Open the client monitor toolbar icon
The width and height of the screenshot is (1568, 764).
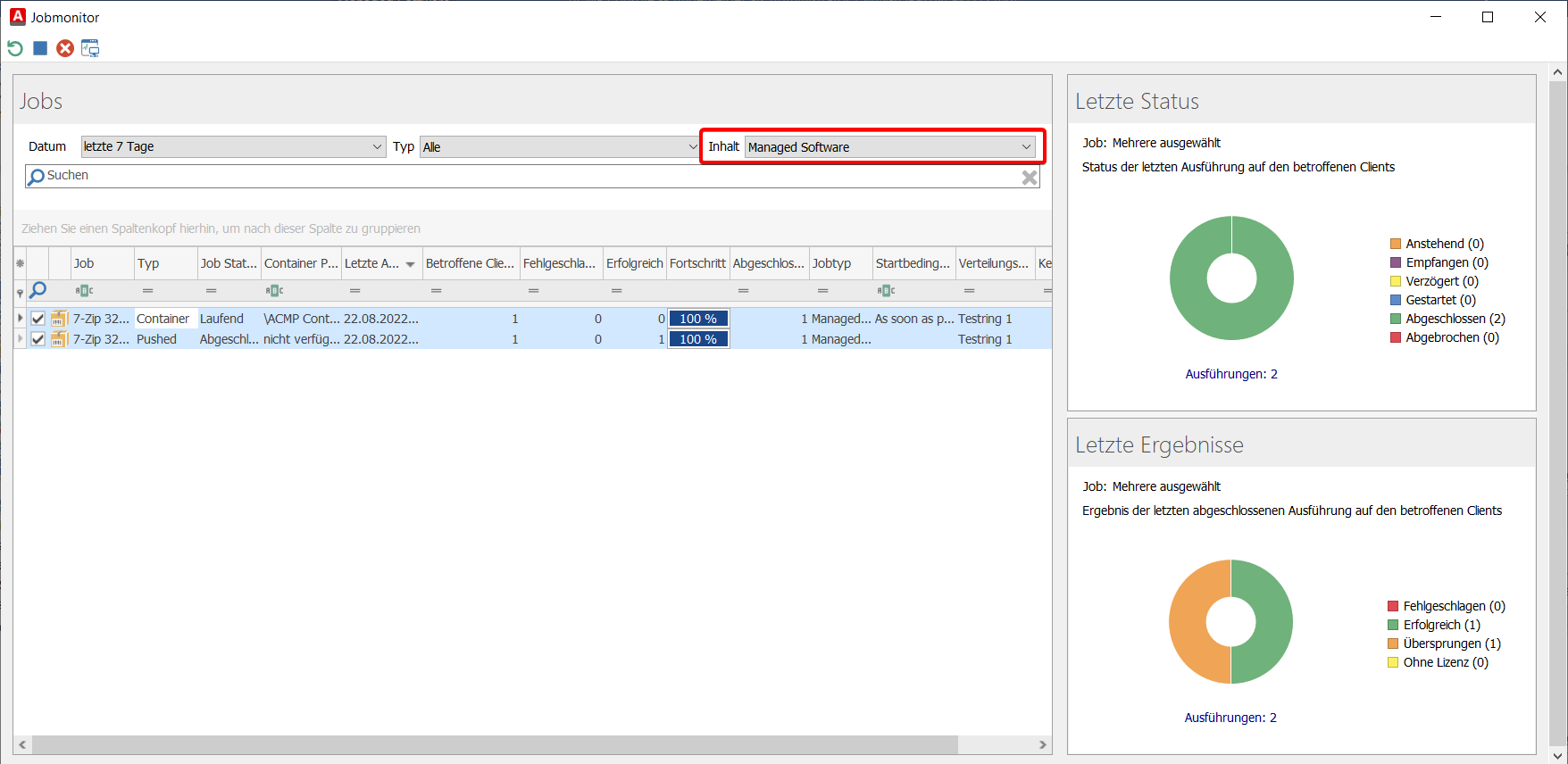click(90, 48)
